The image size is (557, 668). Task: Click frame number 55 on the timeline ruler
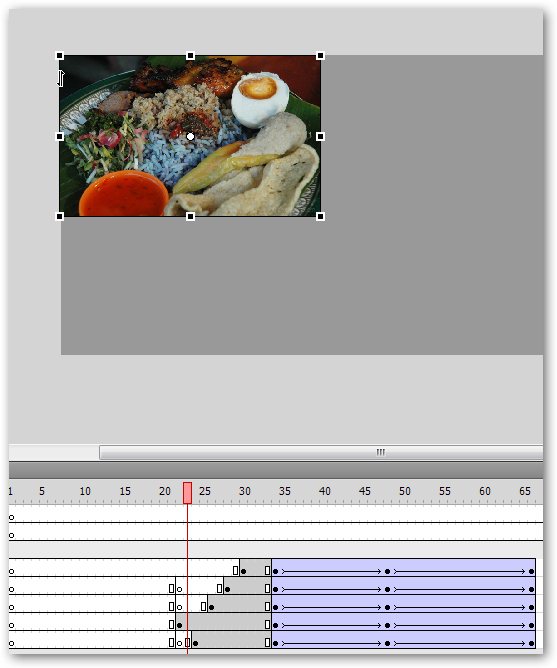click(x=445, y=491)
